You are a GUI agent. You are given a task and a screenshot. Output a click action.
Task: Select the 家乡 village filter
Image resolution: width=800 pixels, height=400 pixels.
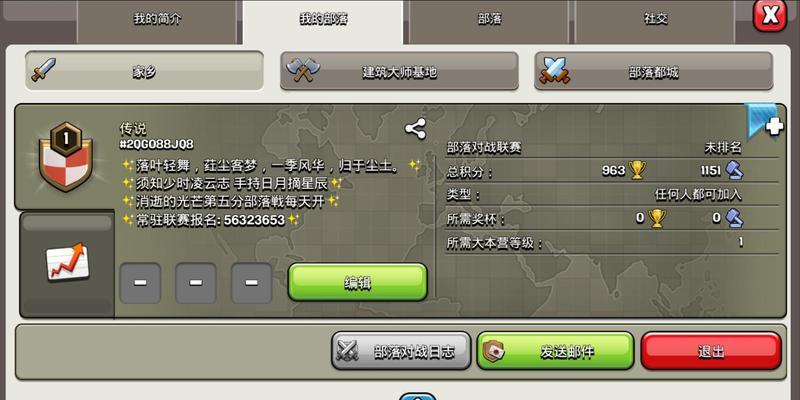click(x=144, y=71)
